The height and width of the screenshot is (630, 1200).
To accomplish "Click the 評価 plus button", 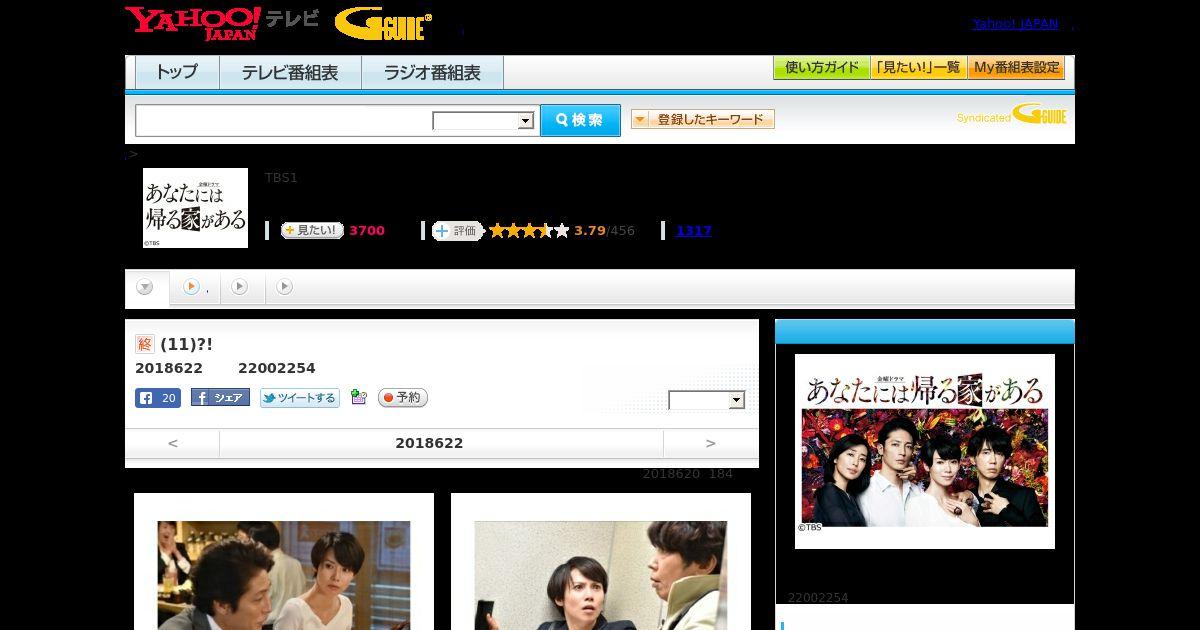I will point(457,230).
